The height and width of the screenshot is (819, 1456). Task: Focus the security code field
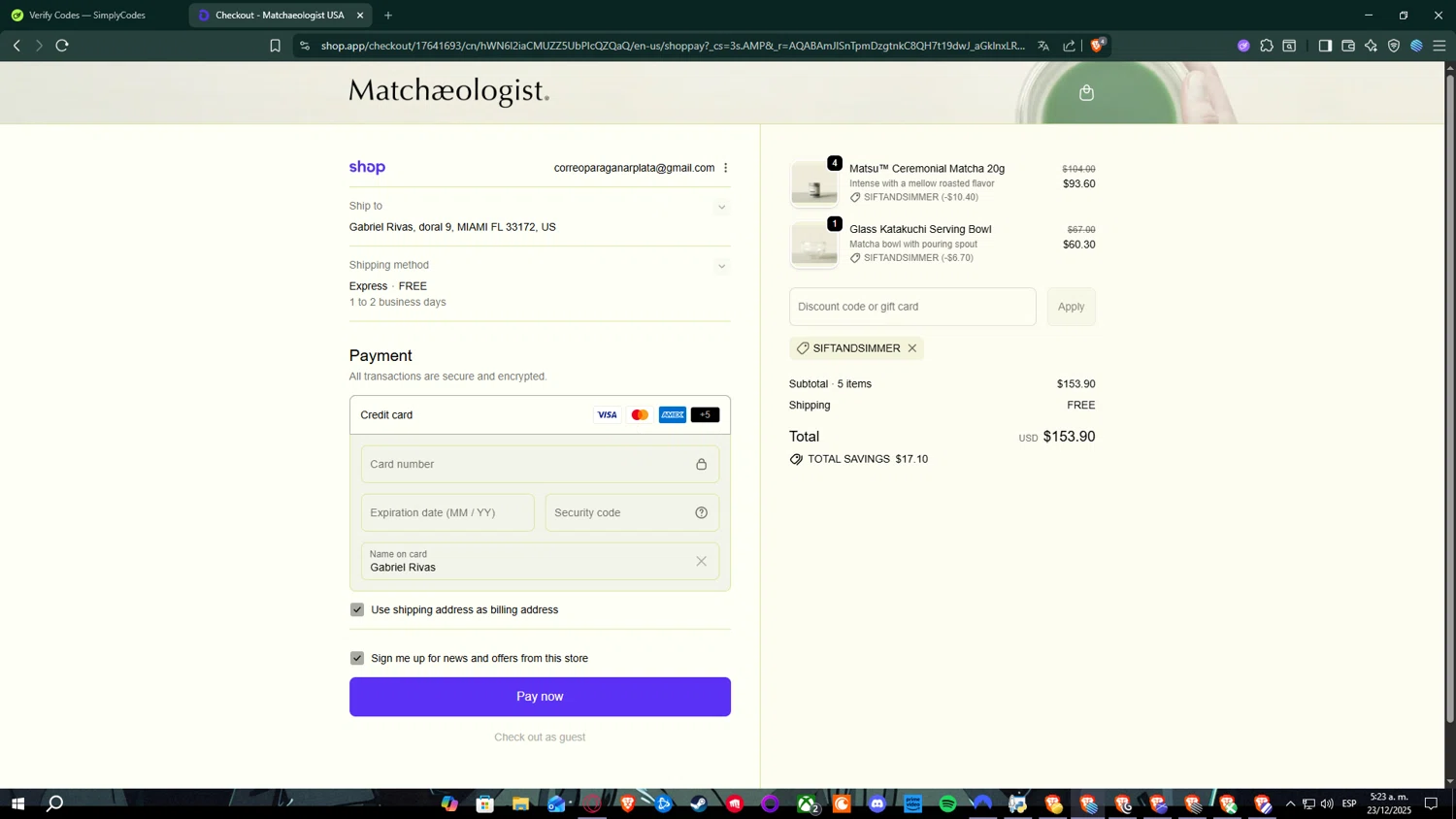click(632, 512)
